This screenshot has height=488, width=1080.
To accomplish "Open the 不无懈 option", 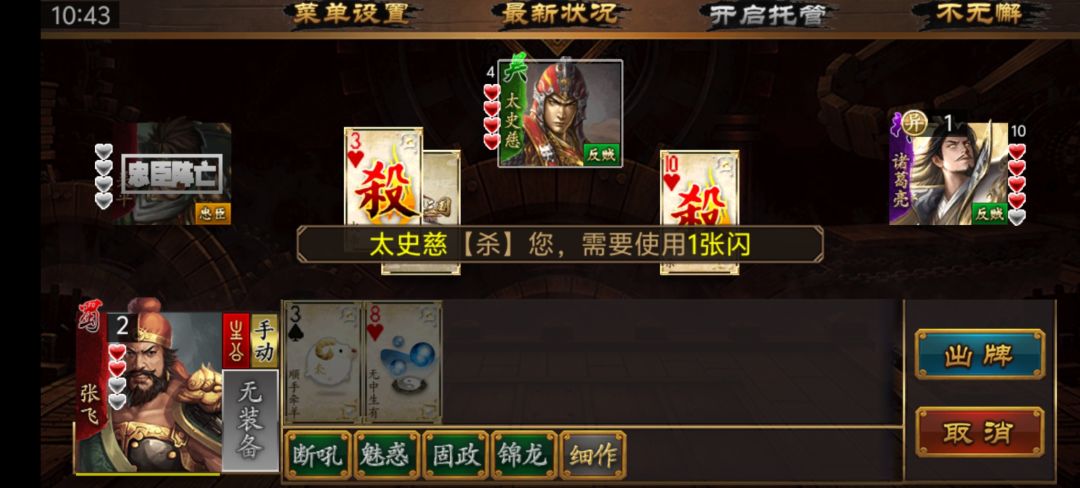I will tap(978, 14).
